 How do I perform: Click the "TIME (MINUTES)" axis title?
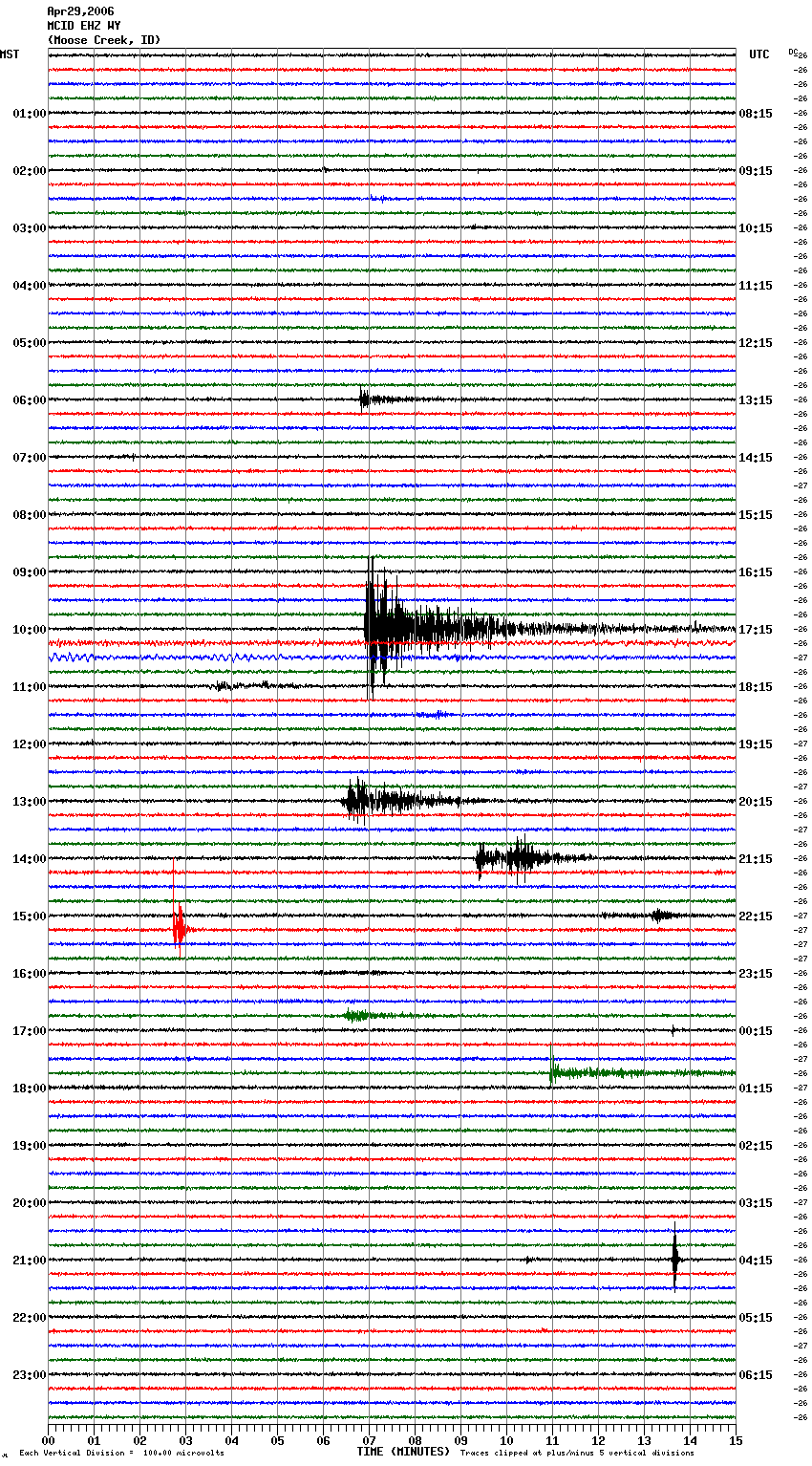click(x=403, y=1452)
